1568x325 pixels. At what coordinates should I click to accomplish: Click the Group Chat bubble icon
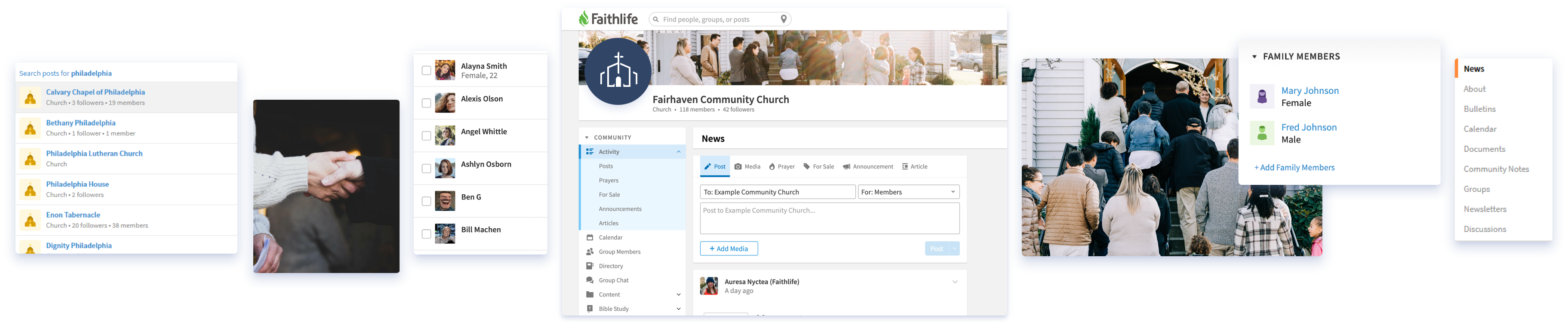tap(589, 280)
